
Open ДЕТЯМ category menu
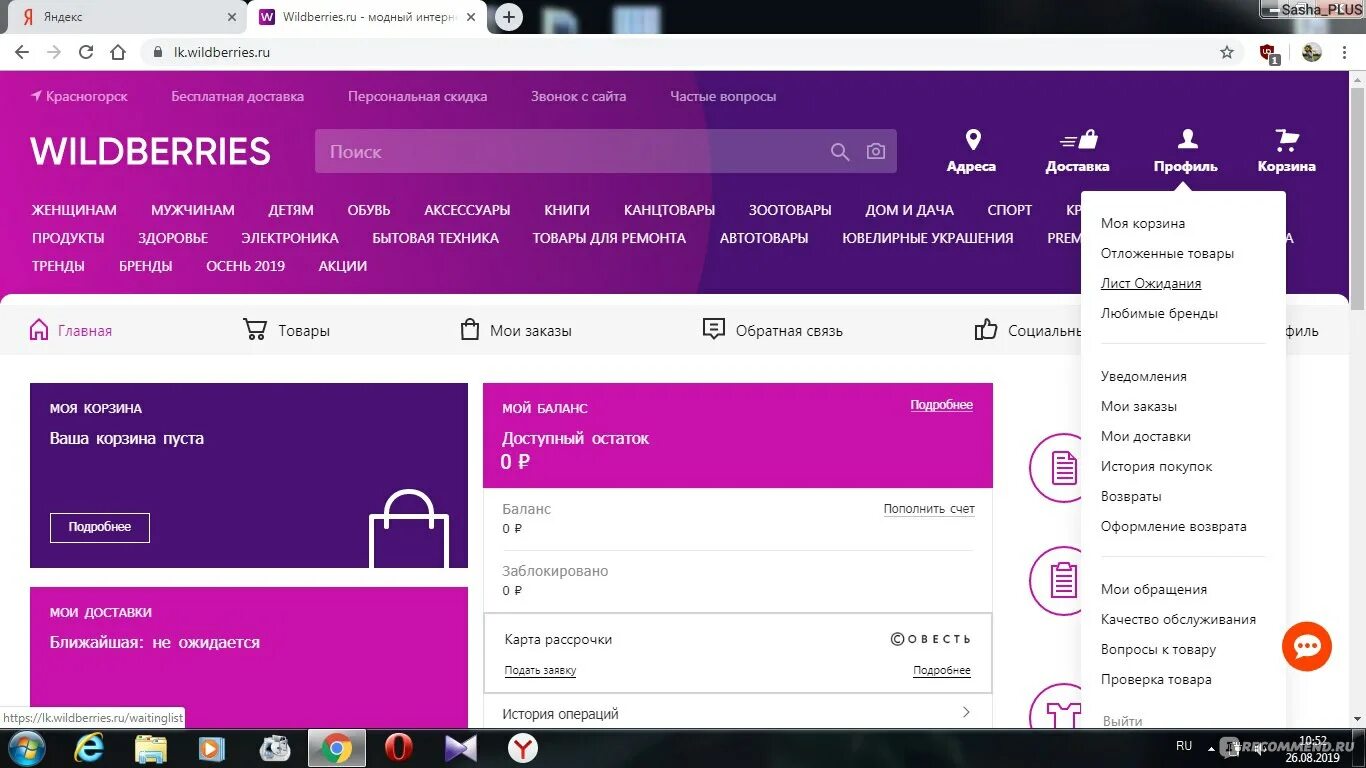coord(291,210)
